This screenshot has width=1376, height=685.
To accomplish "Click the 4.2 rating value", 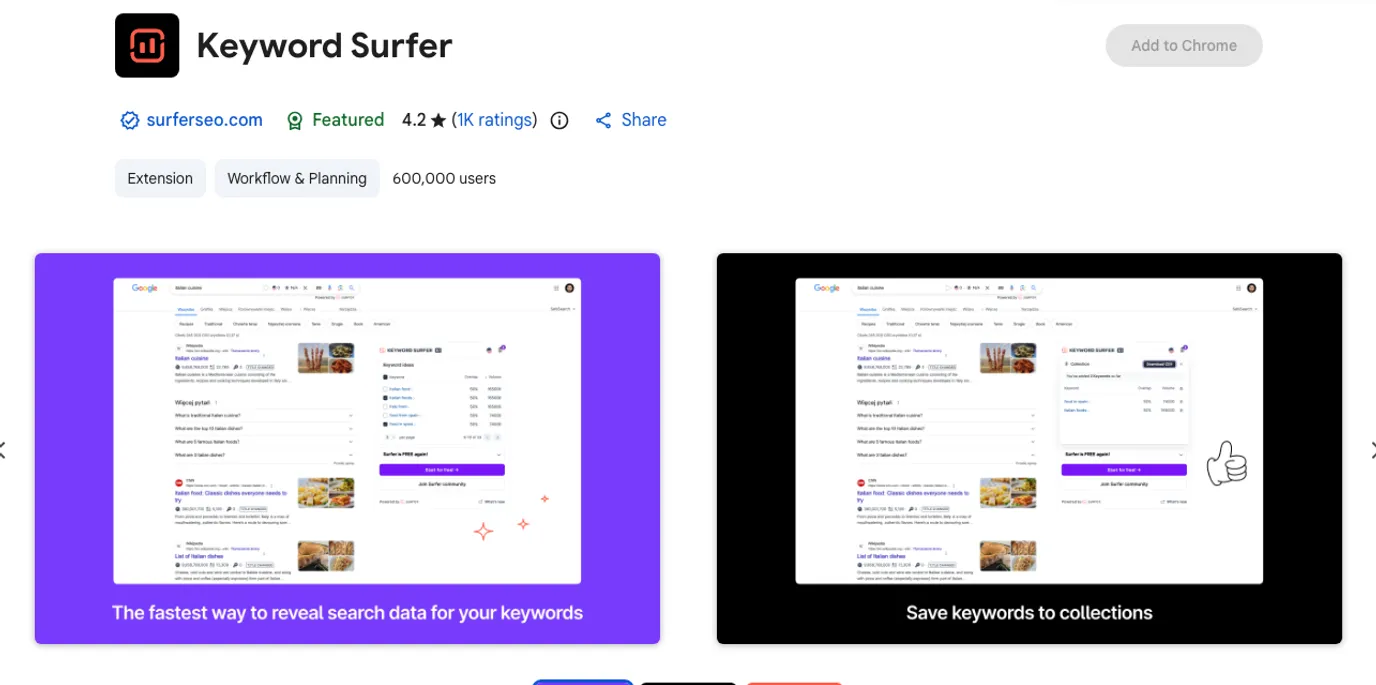I will point(414,120).
